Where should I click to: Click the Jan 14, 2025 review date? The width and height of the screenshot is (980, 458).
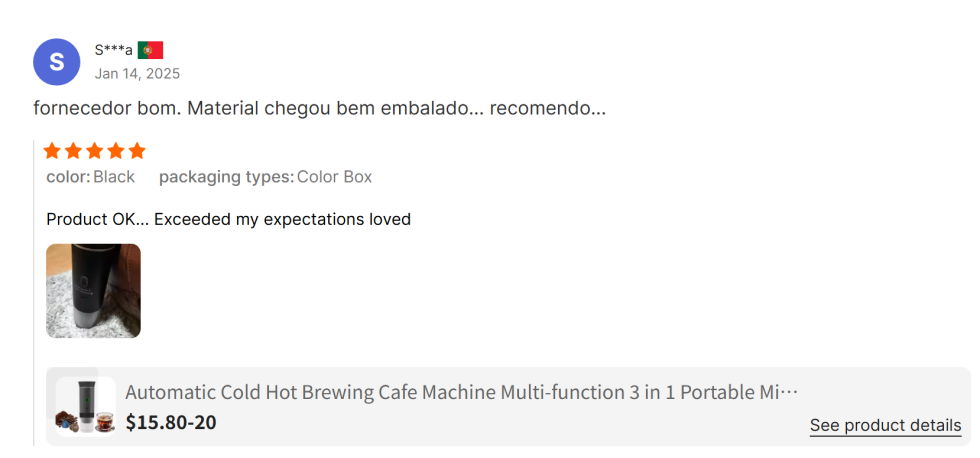pyautogui.click(x=137, y=73)
